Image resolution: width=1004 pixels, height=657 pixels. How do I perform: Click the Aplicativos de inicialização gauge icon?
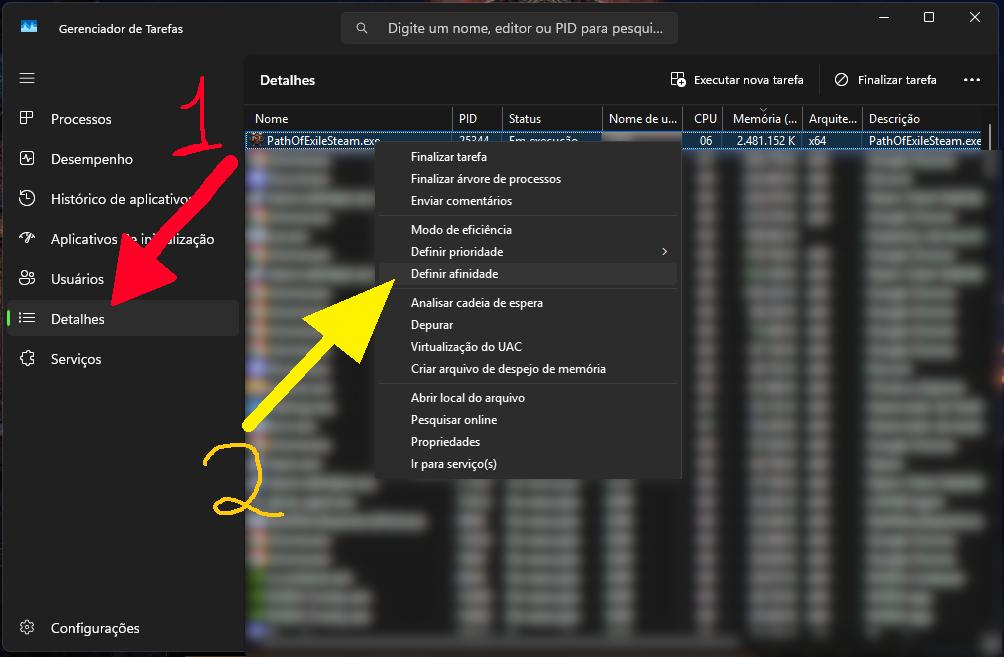click(x=27, y=238)
